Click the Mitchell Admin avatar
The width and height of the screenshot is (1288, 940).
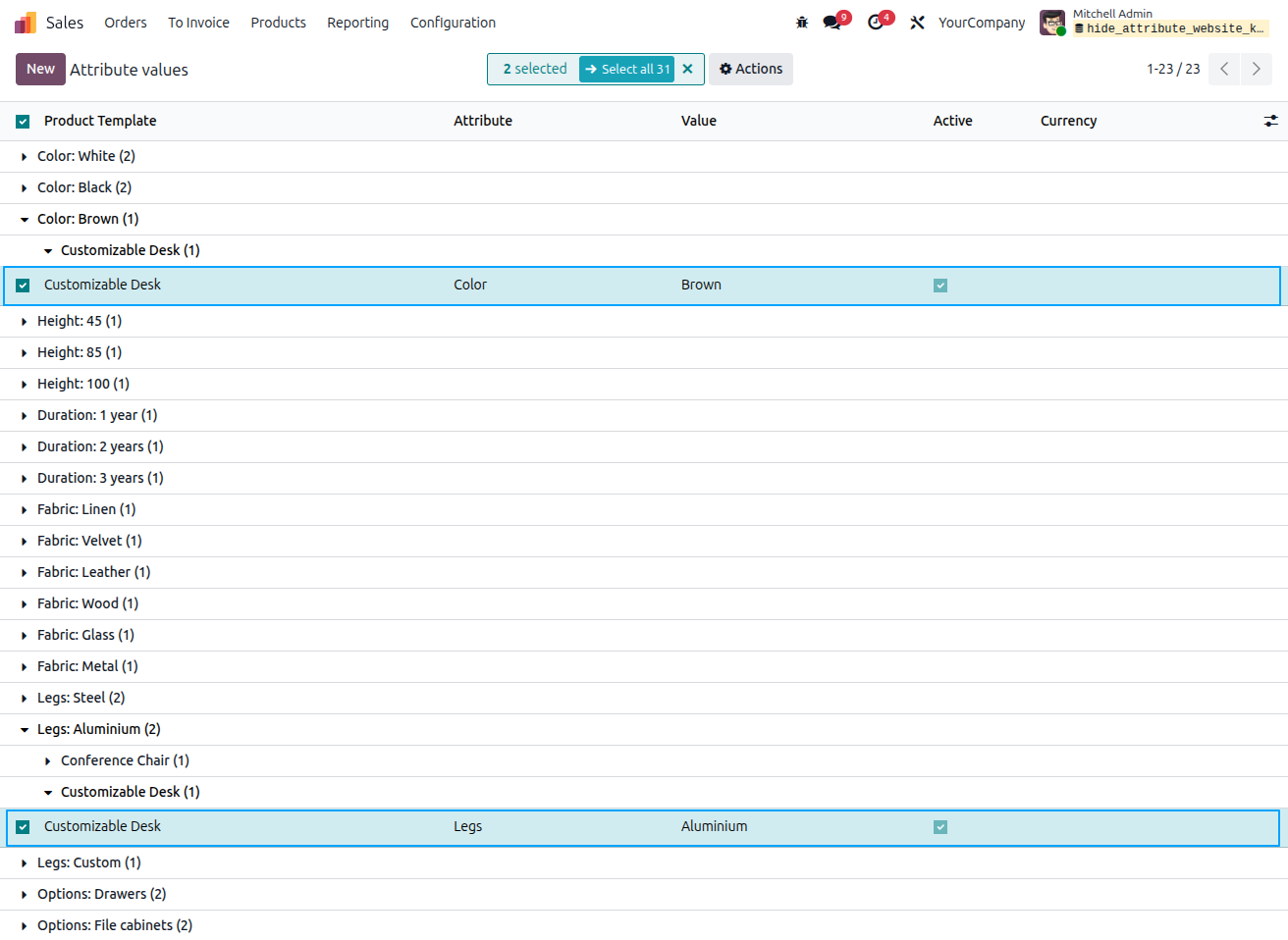pyautogui.click(x=1052, y=23)
